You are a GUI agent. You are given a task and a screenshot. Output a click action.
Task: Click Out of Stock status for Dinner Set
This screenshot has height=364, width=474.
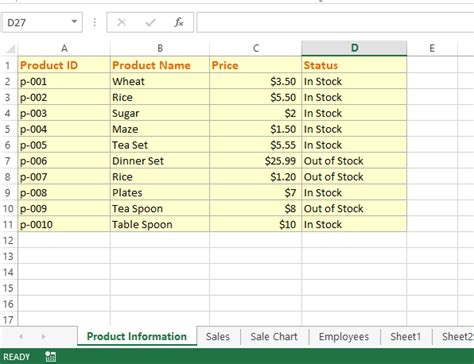coord(354,161)
